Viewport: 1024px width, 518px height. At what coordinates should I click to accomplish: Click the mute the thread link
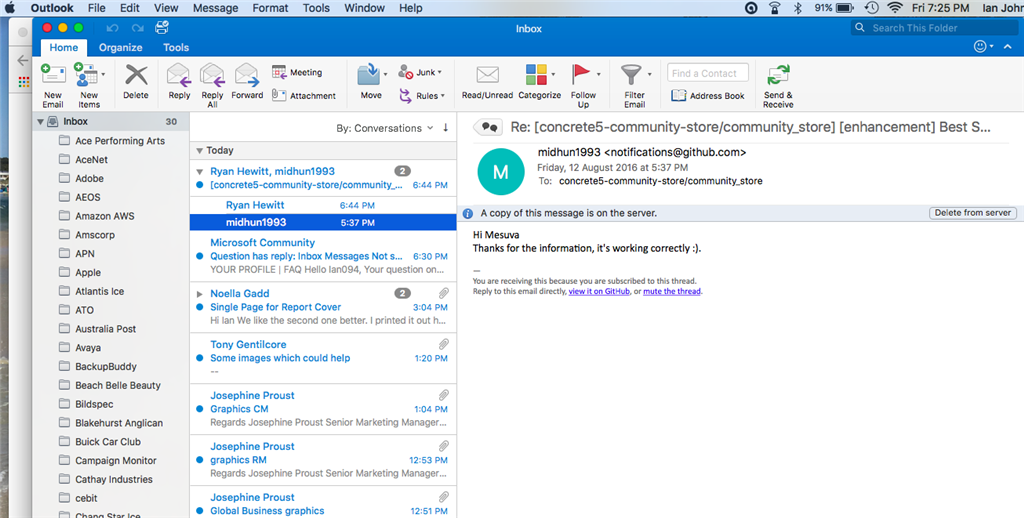[671, 291]
